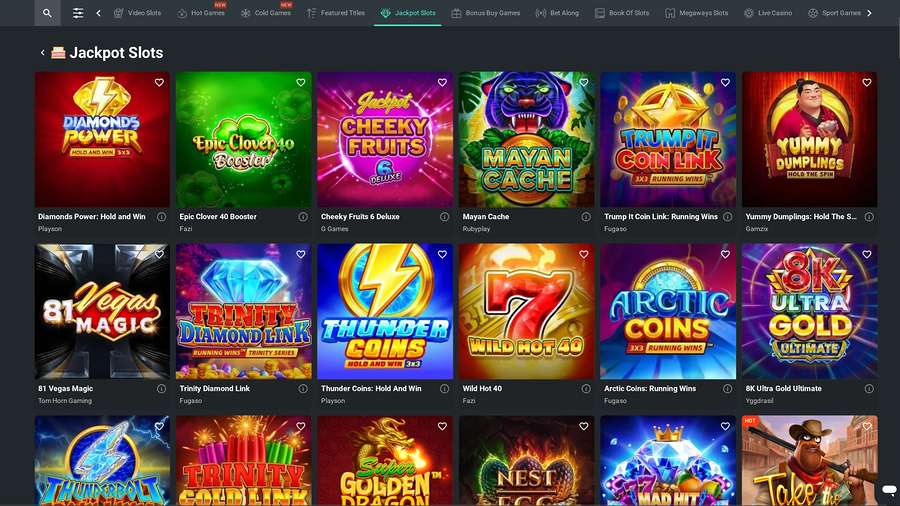Launch the Cheeky Fruits 6 Deluxe thumbnail
Image resolution: width=900 pixels, height=506 pixels.
[385, 139]
